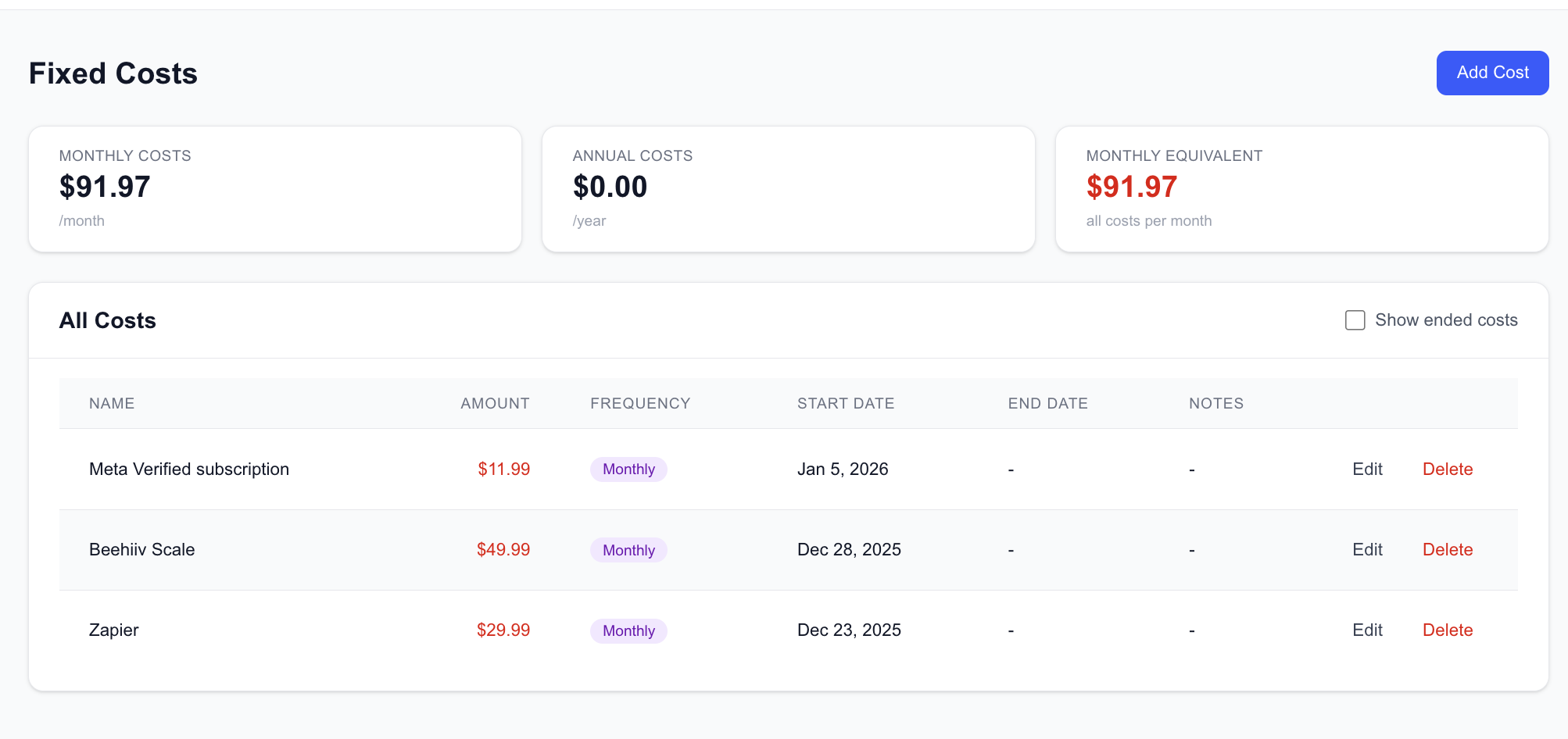Viewport: 1568px width, 739px height.
Task: Click the NAME column header
Action: click(112, 403)
